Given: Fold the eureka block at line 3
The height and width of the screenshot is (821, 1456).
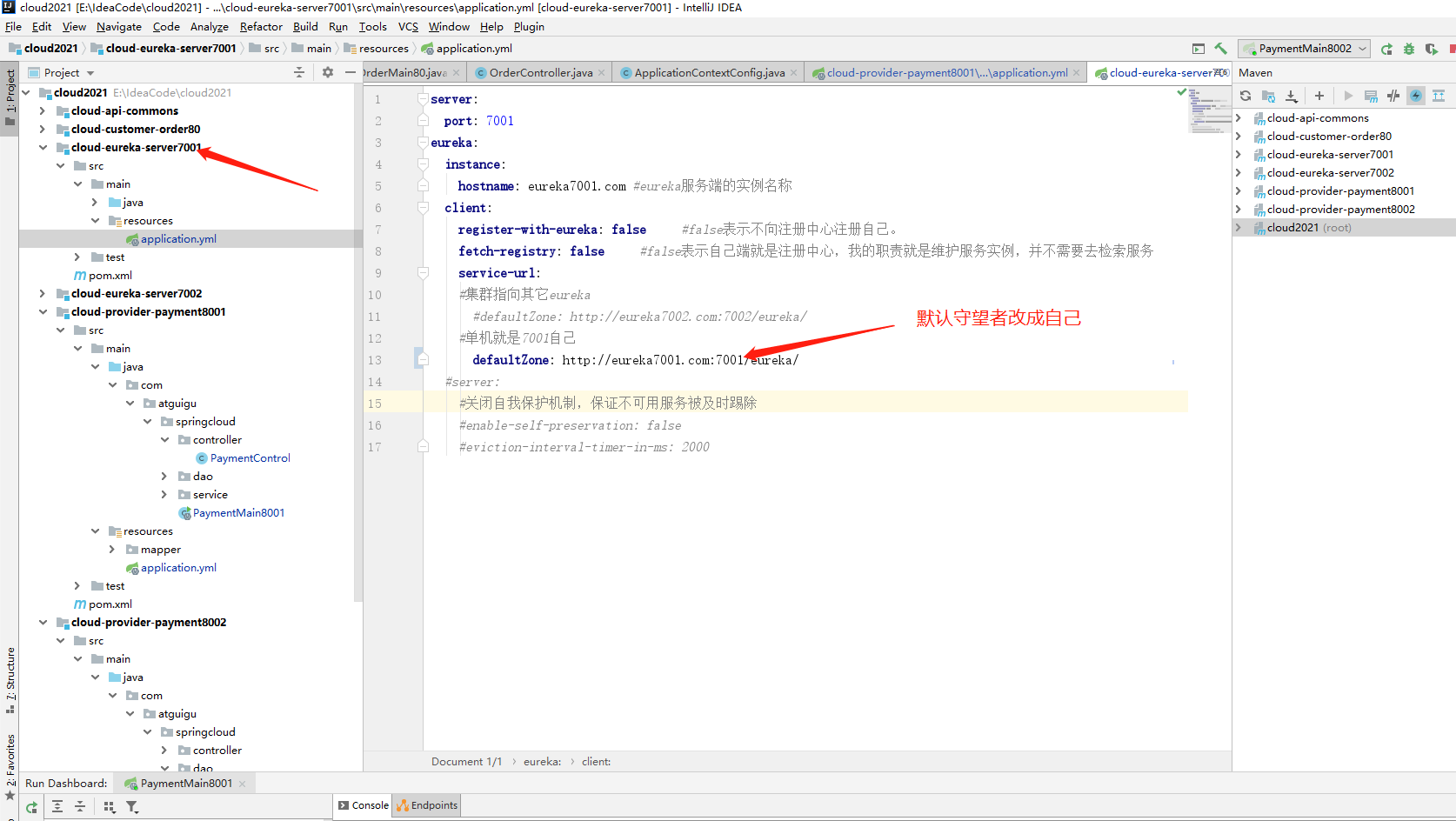Looking at the screenshot, I should [x=423, y=143].
